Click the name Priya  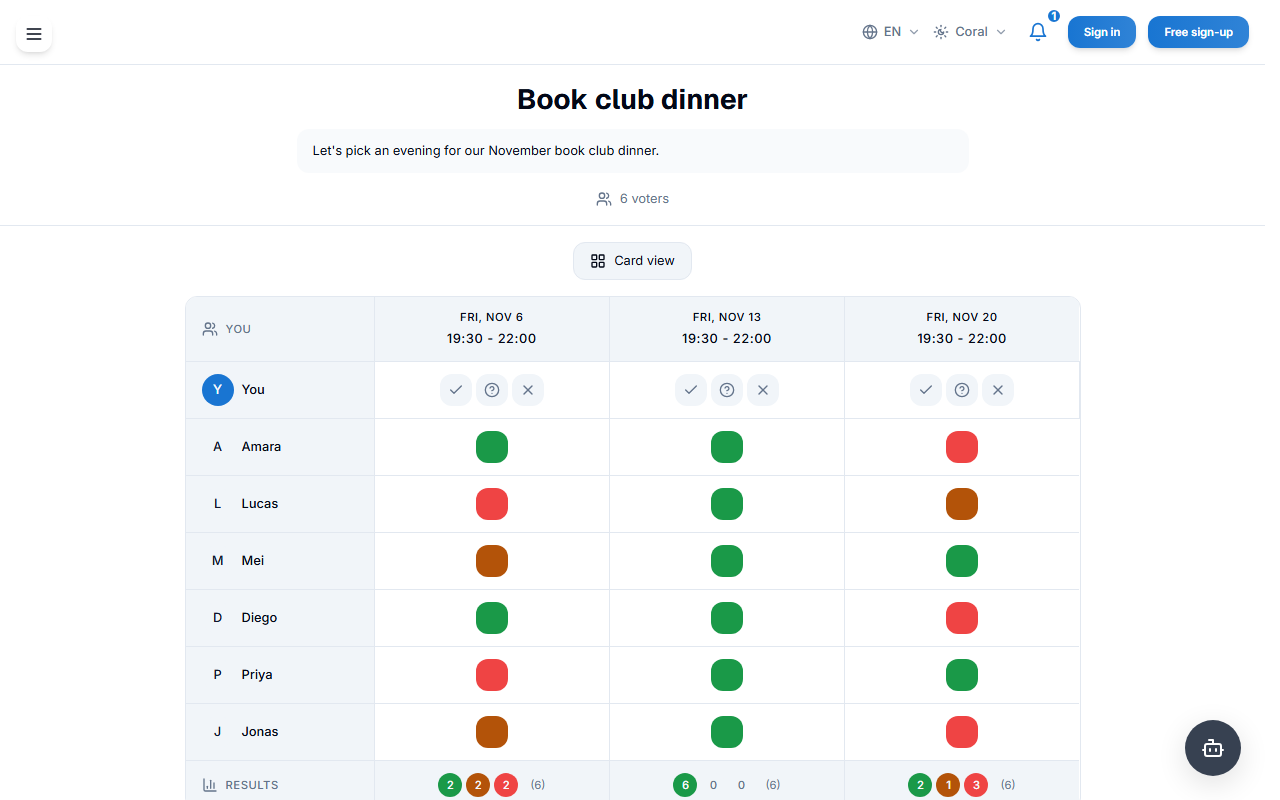(x=257, y=675)
